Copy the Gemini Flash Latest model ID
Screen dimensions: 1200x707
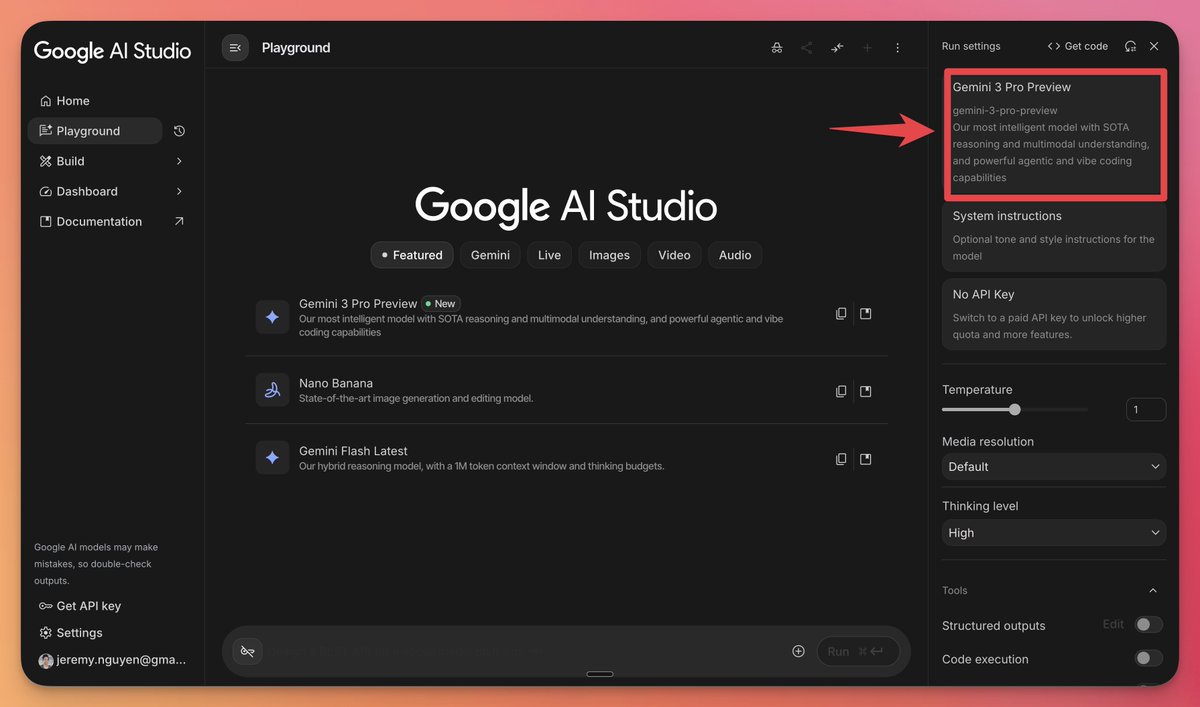point(841,459)
